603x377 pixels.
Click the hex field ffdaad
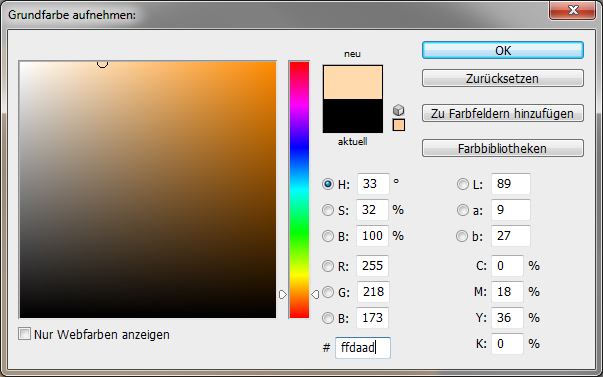[363, 348]
